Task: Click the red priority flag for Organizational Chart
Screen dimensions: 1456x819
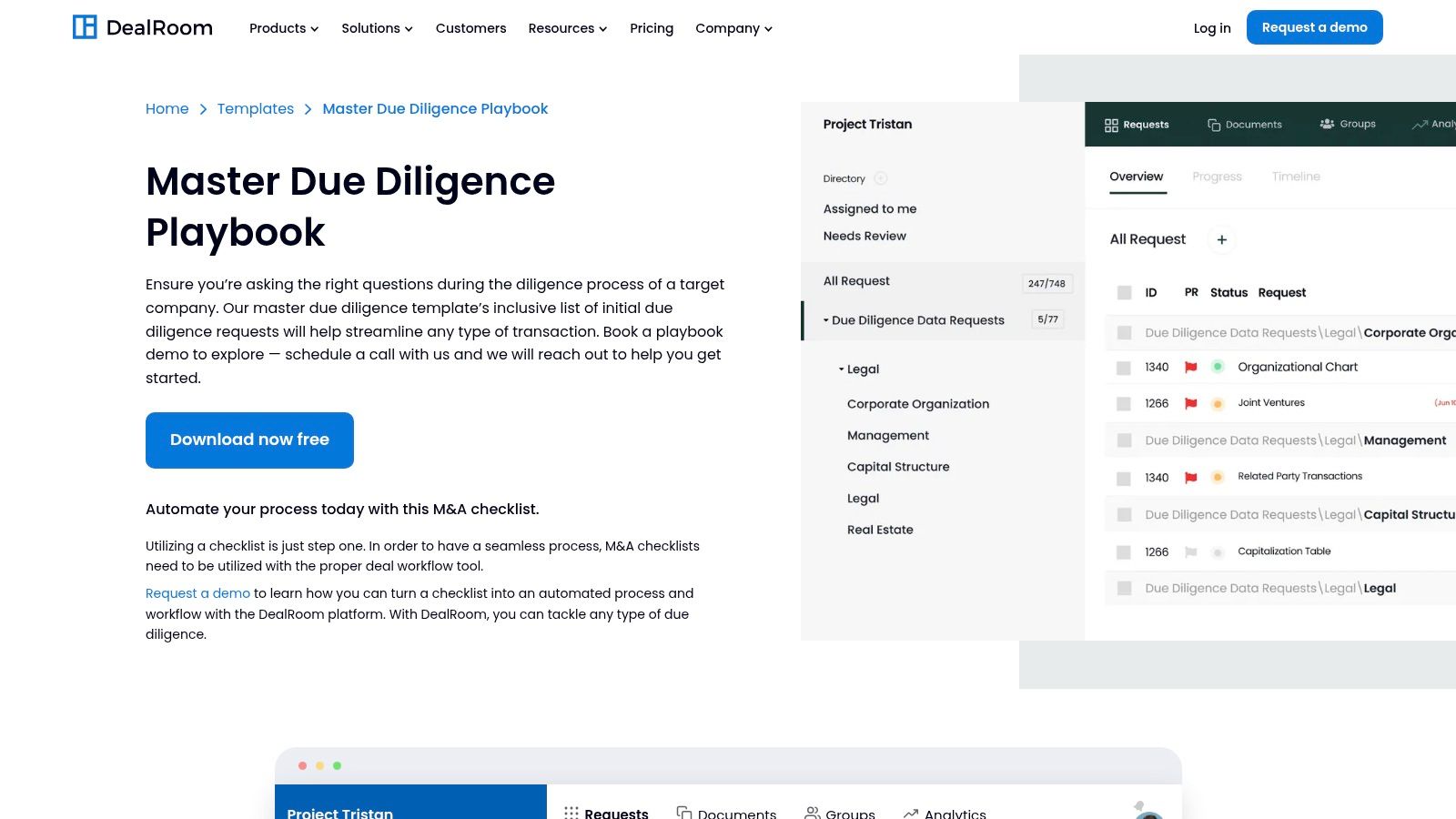Action: 1190,368
